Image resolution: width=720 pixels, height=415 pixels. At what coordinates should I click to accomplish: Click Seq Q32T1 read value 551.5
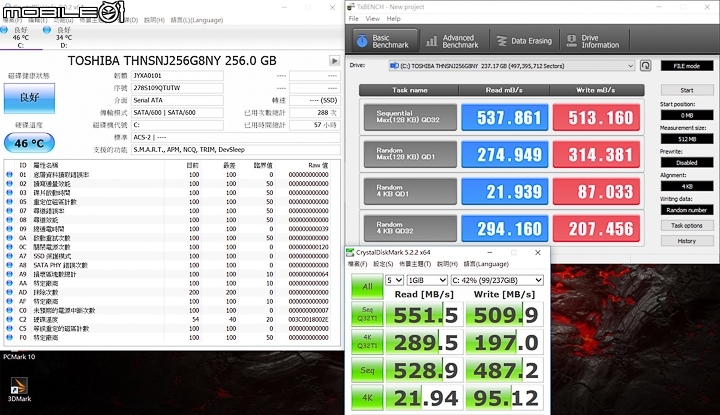pos(423,314)
